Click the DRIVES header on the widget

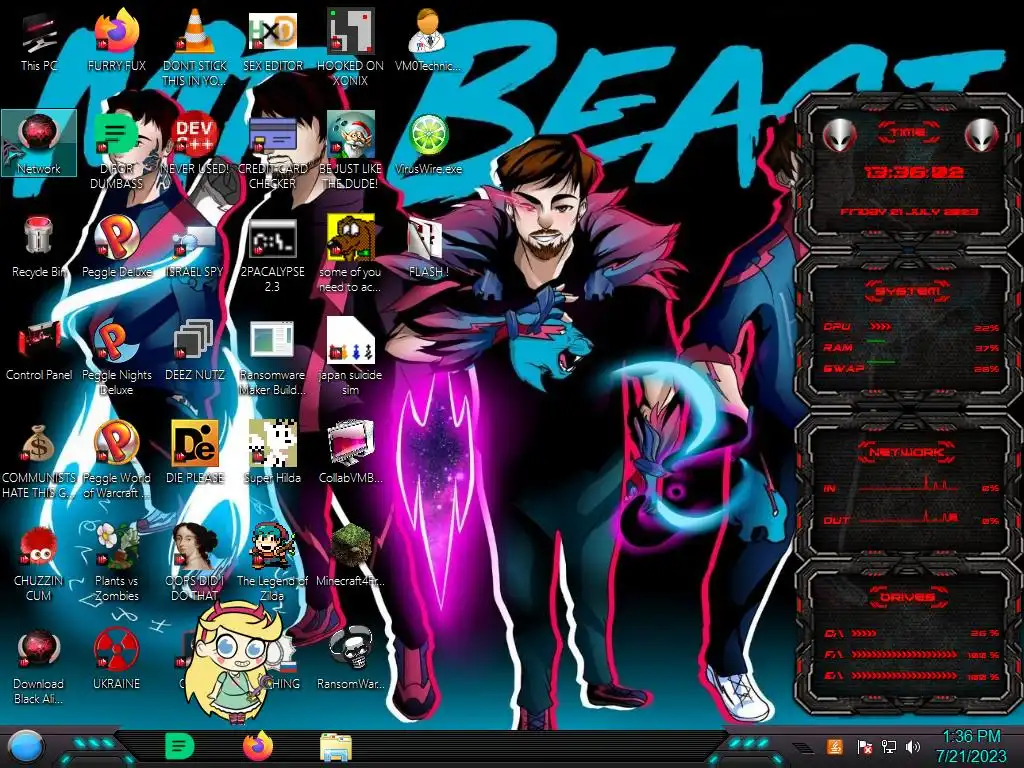pos(908,597)
